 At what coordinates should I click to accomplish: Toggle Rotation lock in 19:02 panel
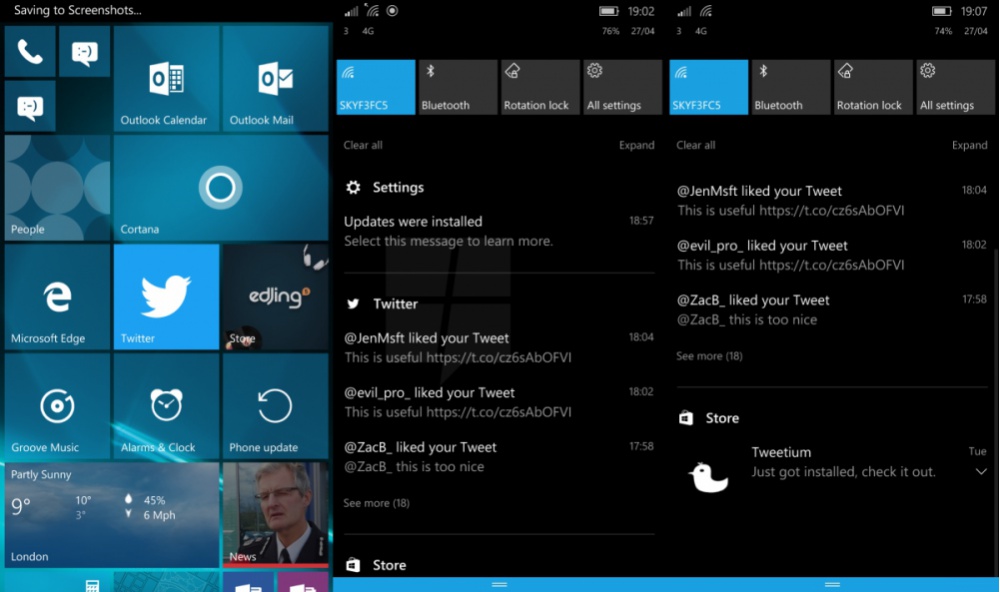tap(540, 87)
